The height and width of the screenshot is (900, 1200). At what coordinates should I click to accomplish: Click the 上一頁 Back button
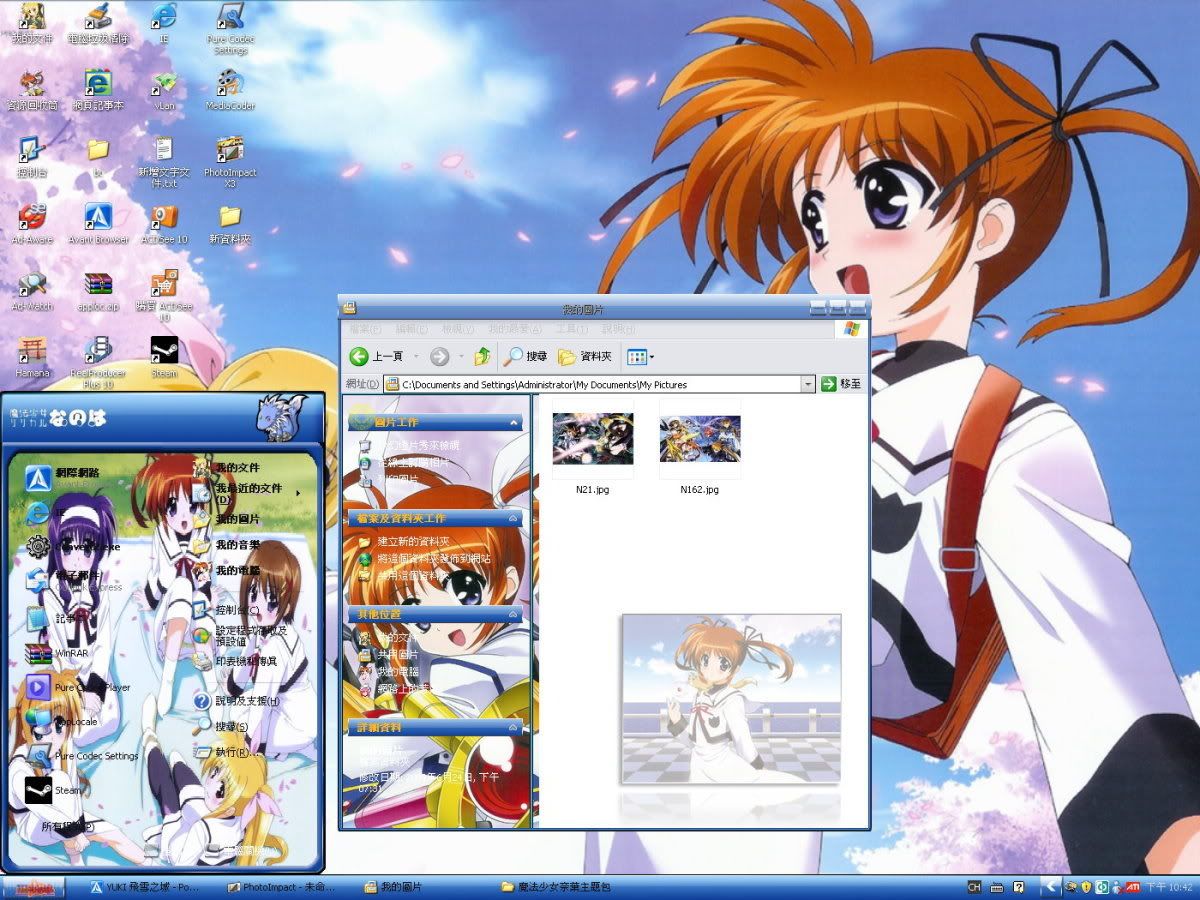click(x=377, y=356)
